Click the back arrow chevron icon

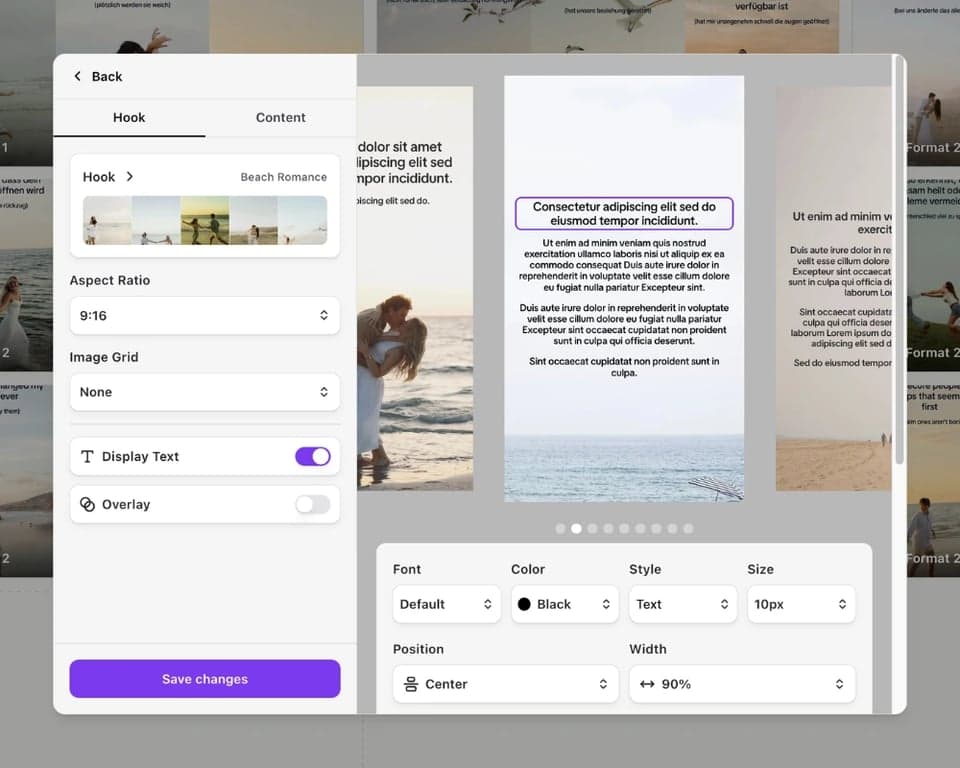[77, 76]
